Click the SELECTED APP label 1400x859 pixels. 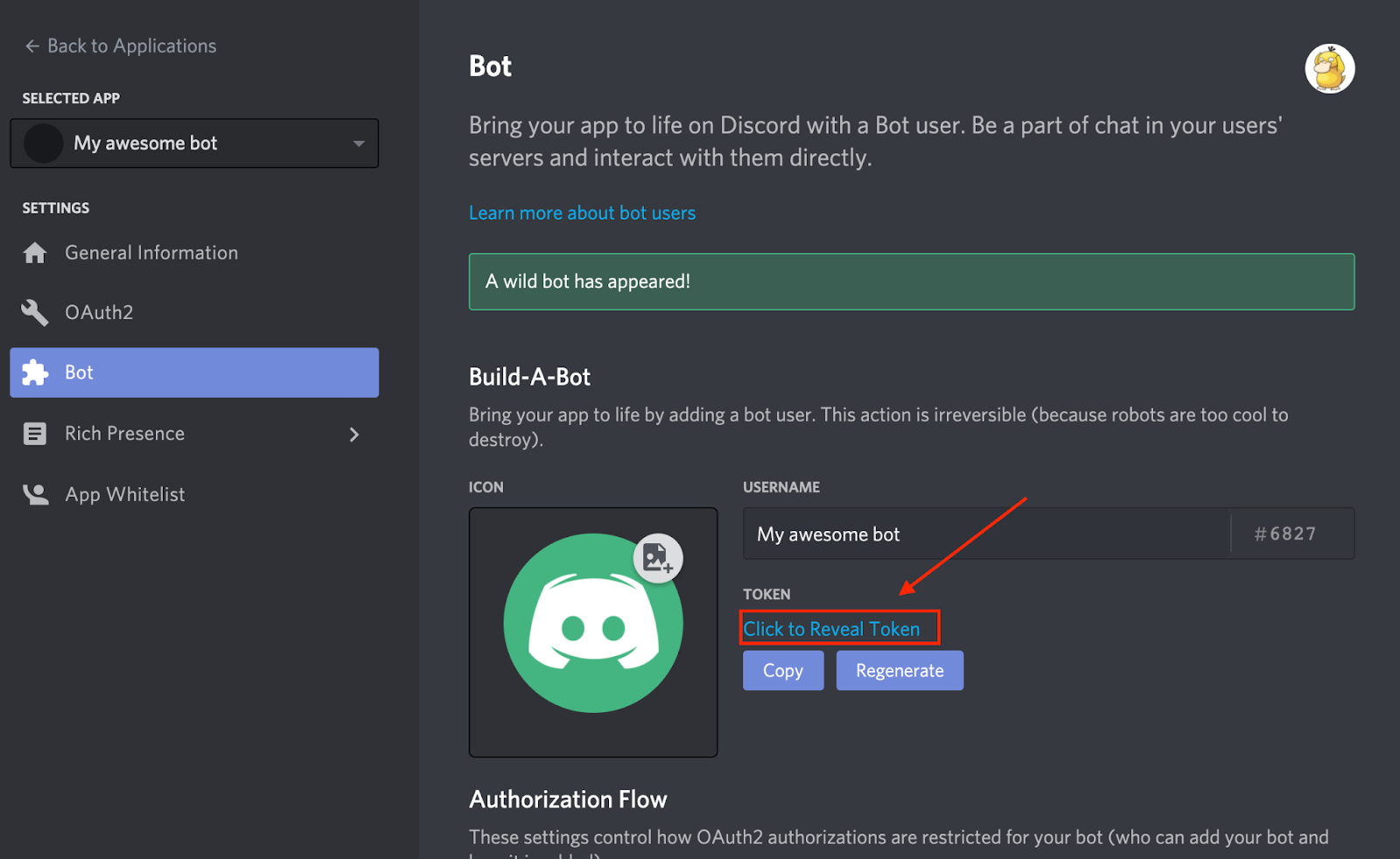pos(71,98)
